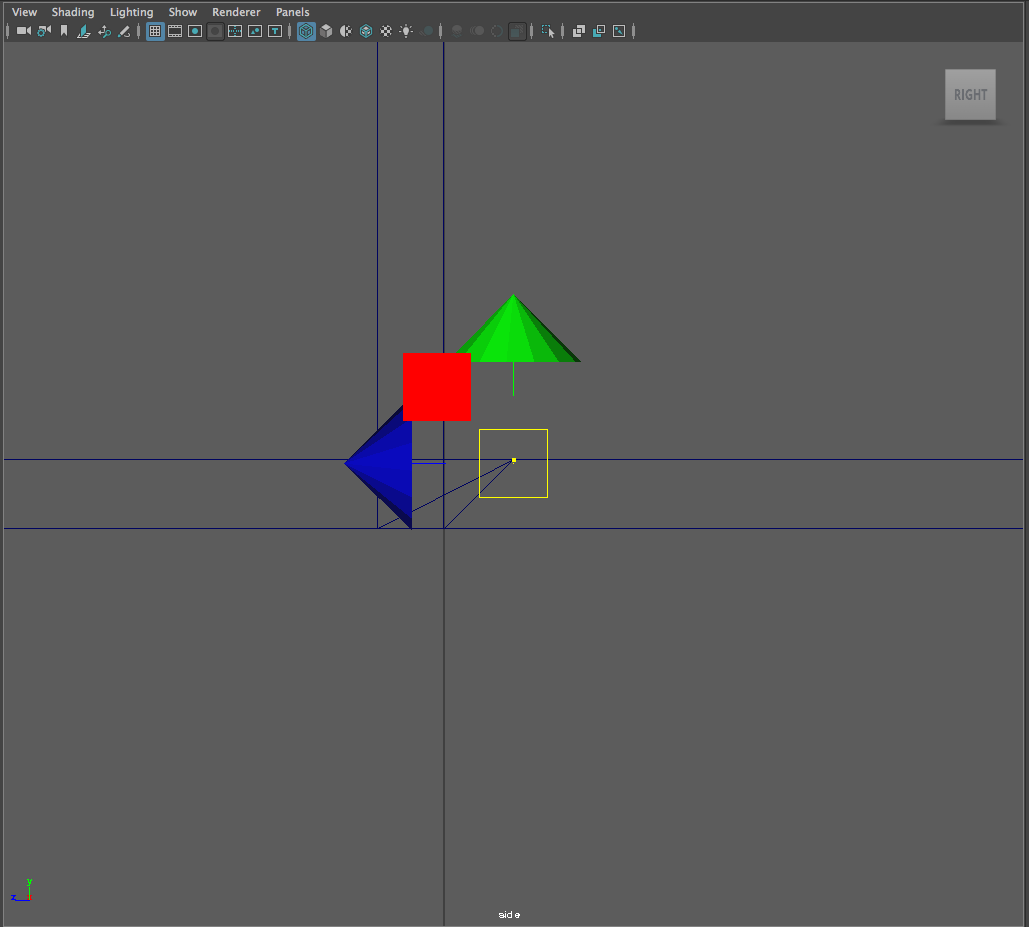The image size is (1029, 927).
Task: Toggle the Field Chart icon
Action: [x=235, y=31]
